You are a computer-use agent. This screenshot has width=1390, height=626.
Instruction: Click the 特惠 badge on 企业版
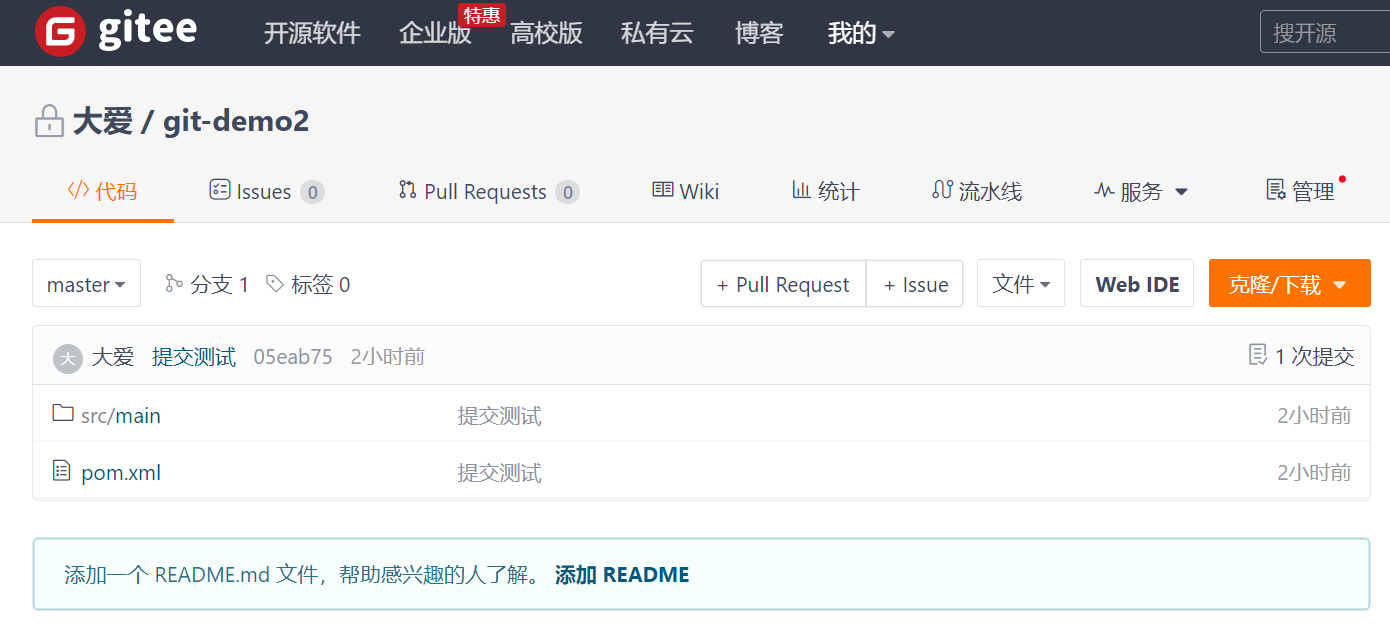click(481, 15)
